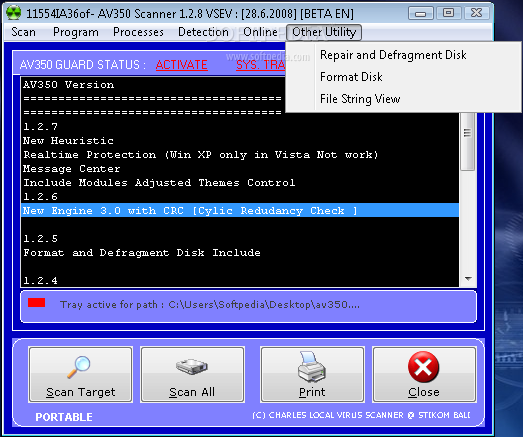Select the 'New Heuristic' line
Image resolution: width=523 pixels, height=437 pixels.
[240, 140]
